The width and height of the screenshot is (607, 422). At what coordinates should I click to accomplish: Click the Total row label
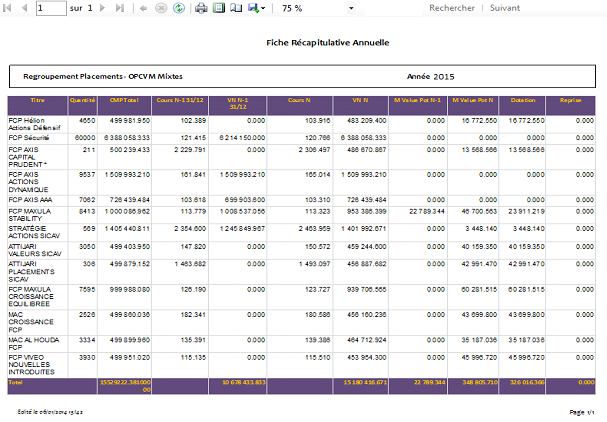click(x=15, y=382)
